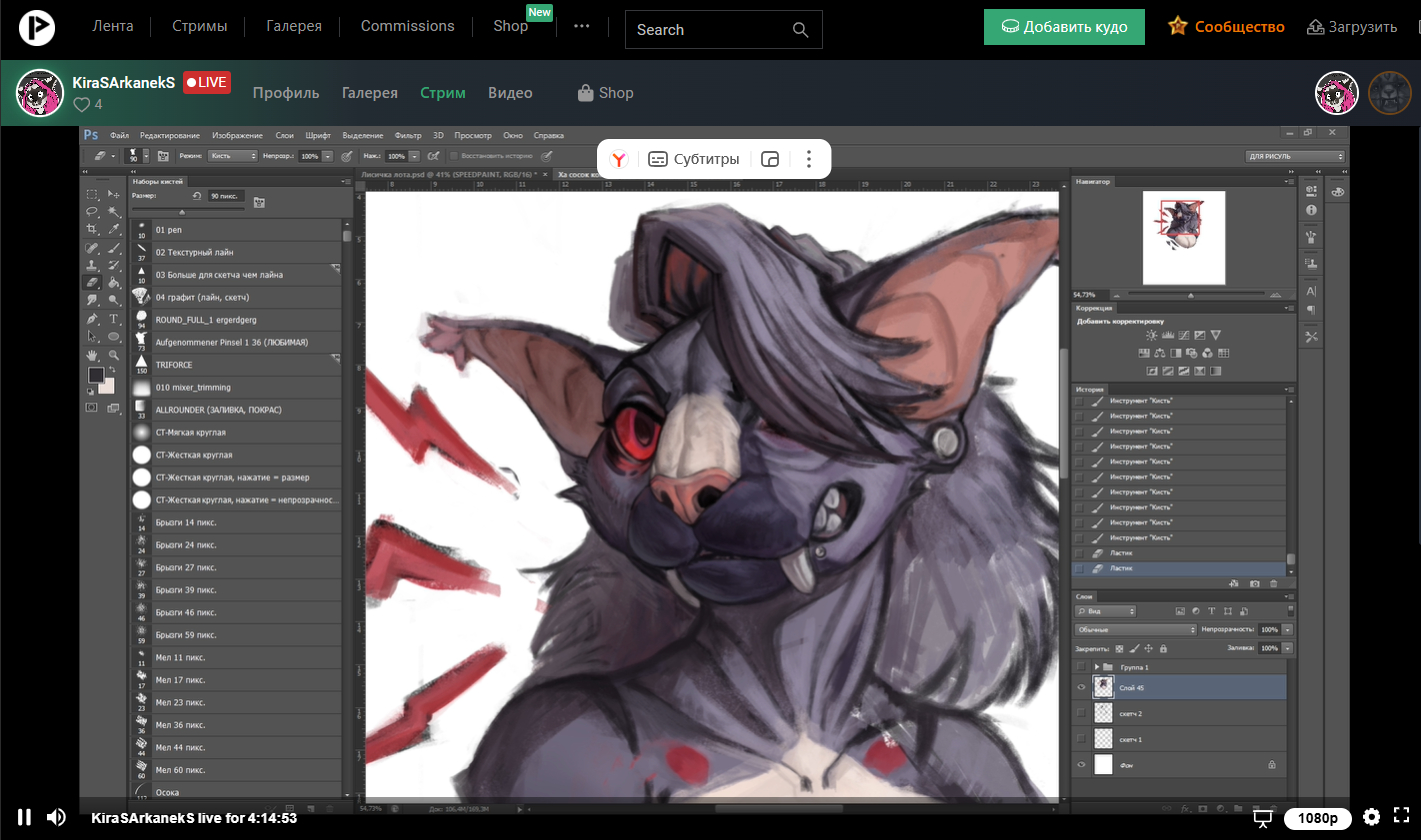Click the search magnifier icon
This screenshot has height=840, width=1421.
(x=800, y=30)
